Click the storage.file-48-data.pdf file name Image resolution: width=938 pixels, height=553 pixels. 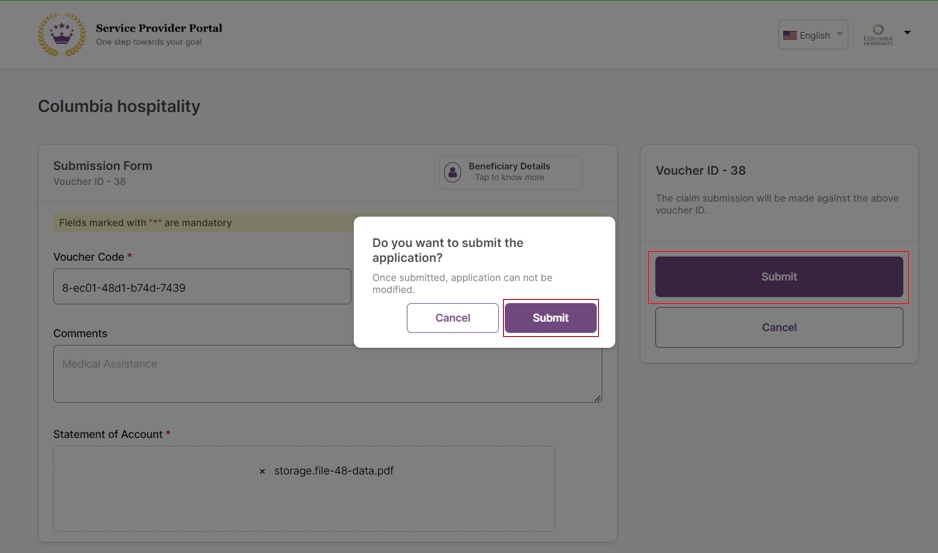point(334,471)
